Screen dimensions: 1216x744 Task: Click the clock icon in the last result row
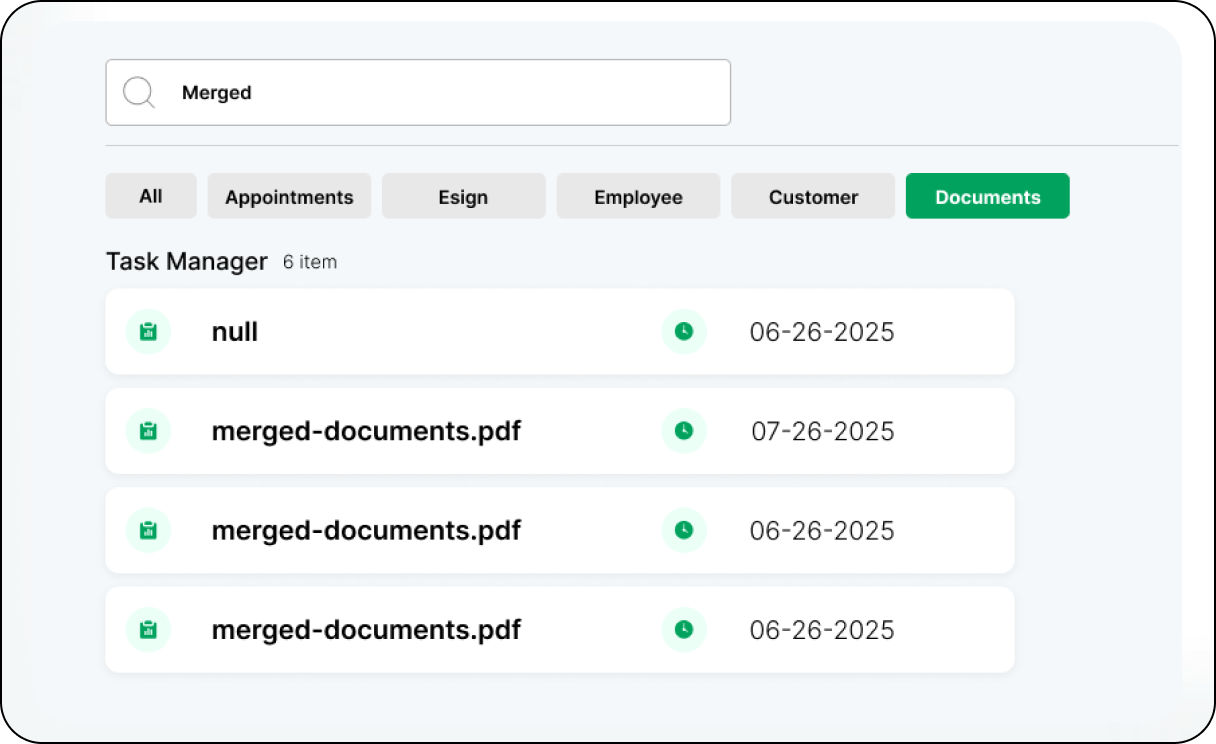pyautogui.click(x=684, y=630)
